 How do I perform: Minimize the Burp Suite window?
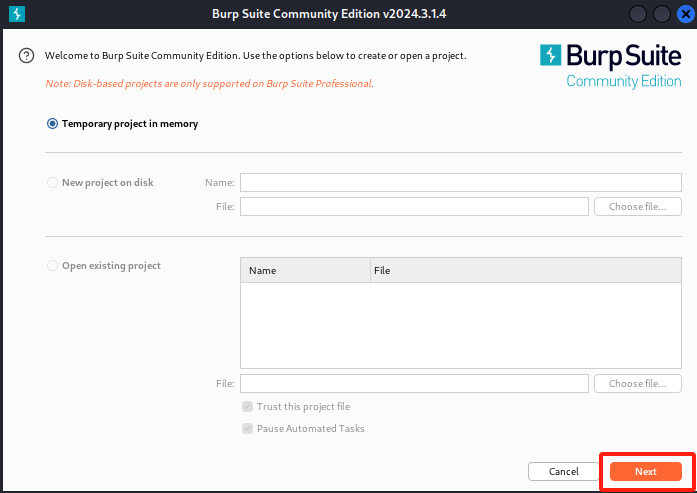[637, 14]
